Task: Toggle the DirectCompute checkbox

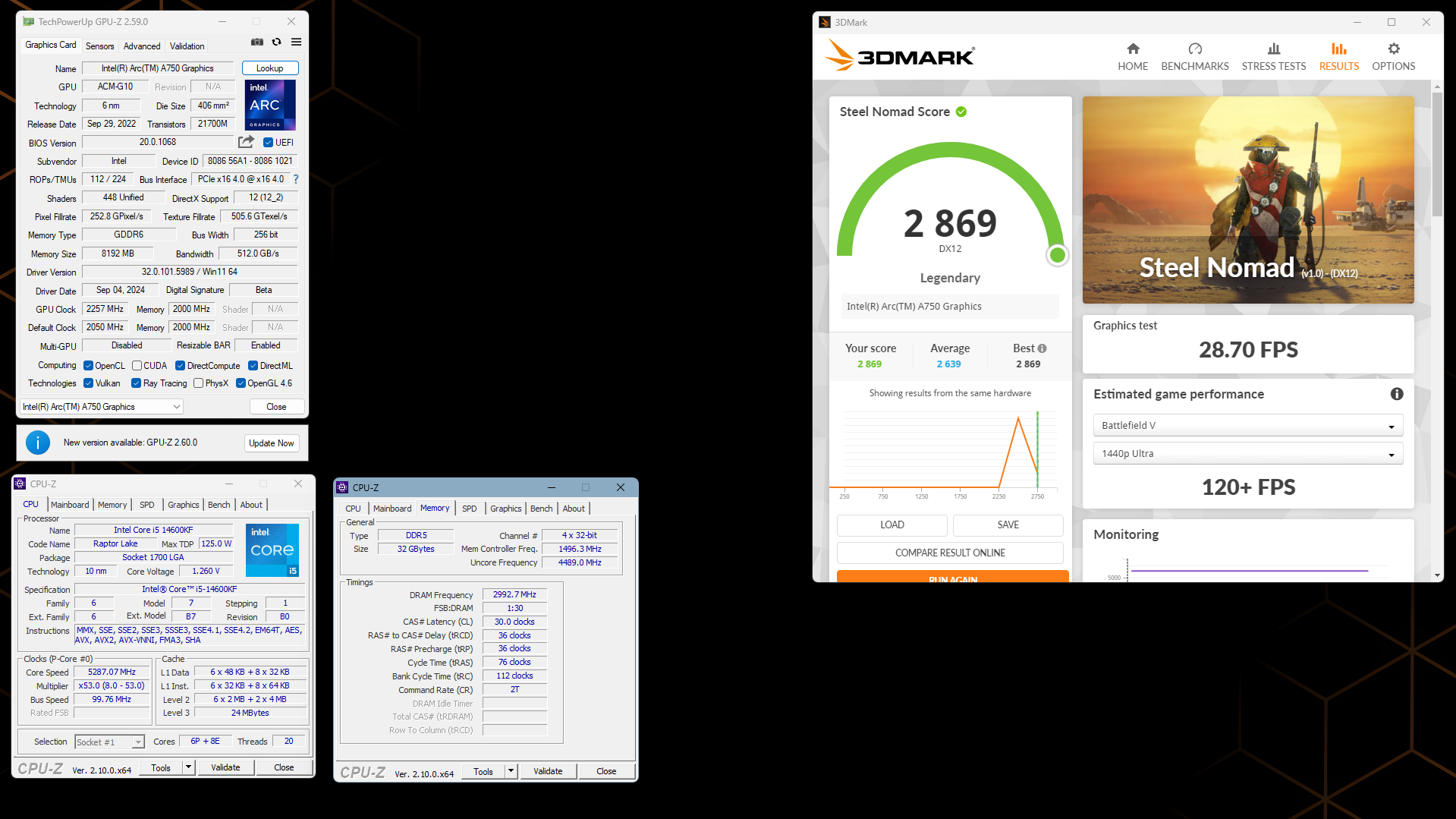Action: pyautogui.click(x=181, y=366)
